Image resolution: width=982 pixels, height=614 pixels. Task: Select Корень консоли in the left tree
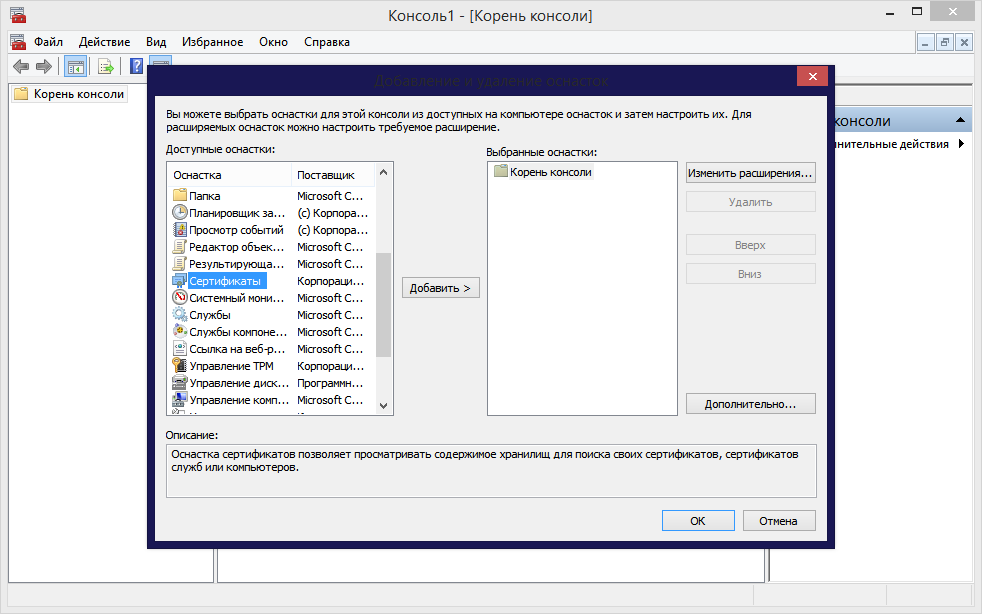pos(70,94)
